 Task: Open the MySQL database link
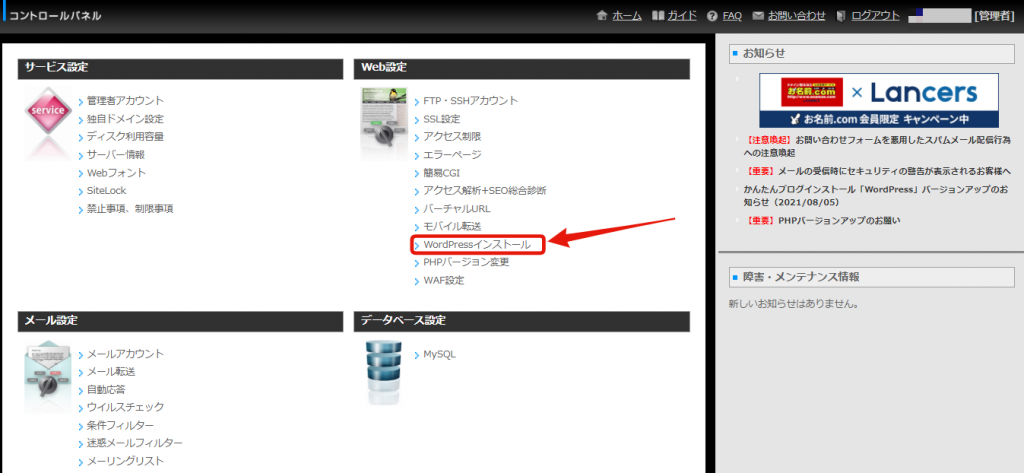click(x=439, y=354)
